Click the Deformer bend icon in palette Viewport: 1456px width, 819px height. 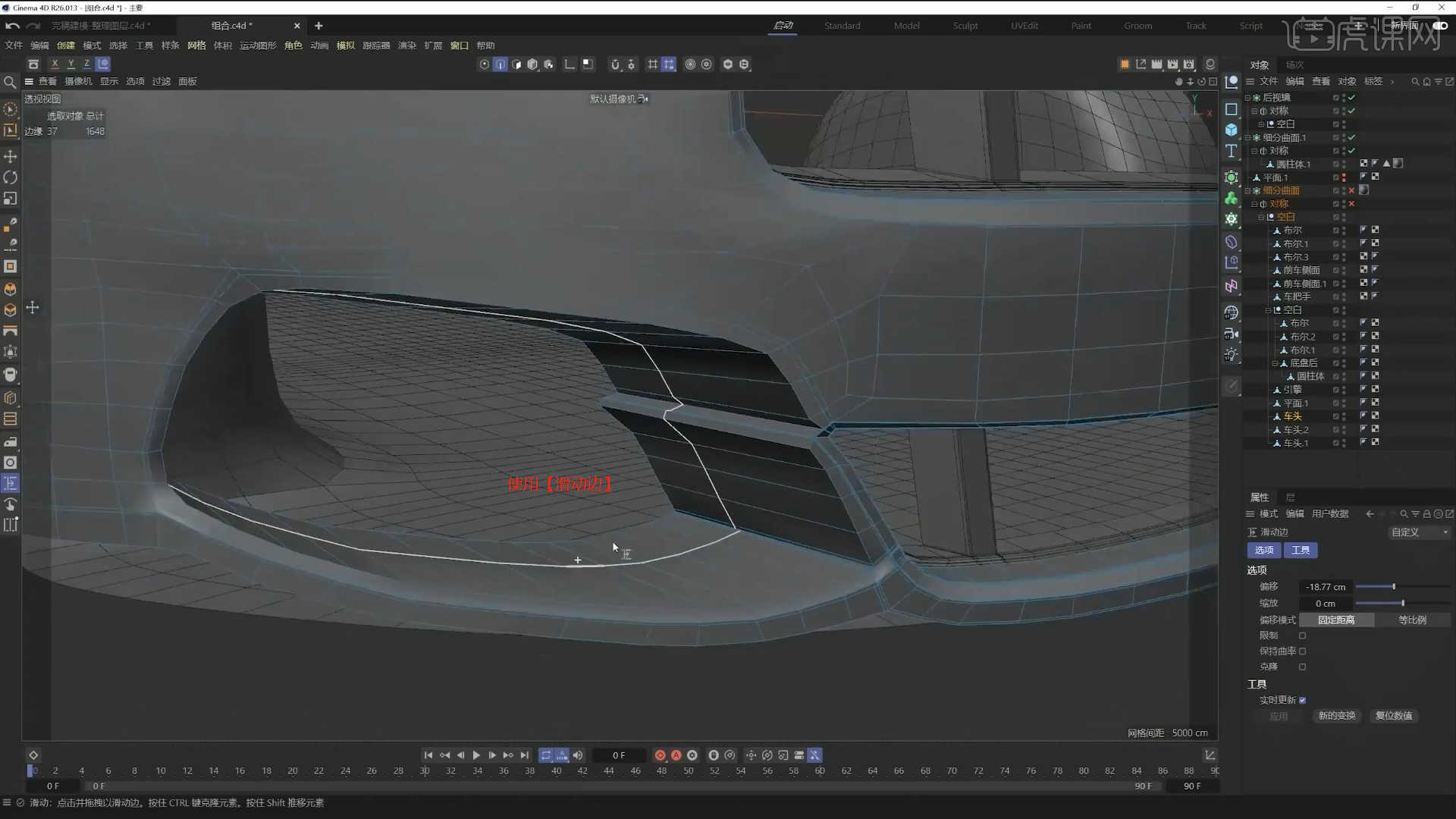point(1232,242)
